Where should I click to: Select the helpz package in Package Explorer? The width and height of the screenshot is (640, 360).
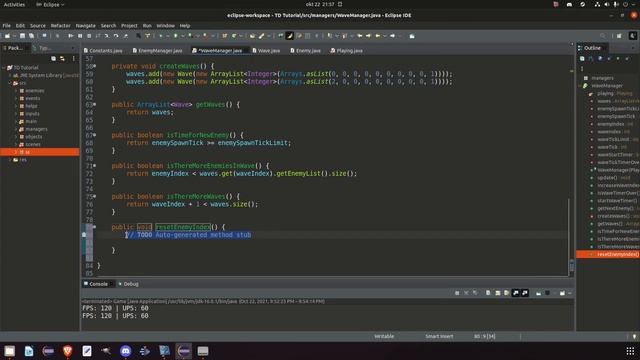click(31, 106)
